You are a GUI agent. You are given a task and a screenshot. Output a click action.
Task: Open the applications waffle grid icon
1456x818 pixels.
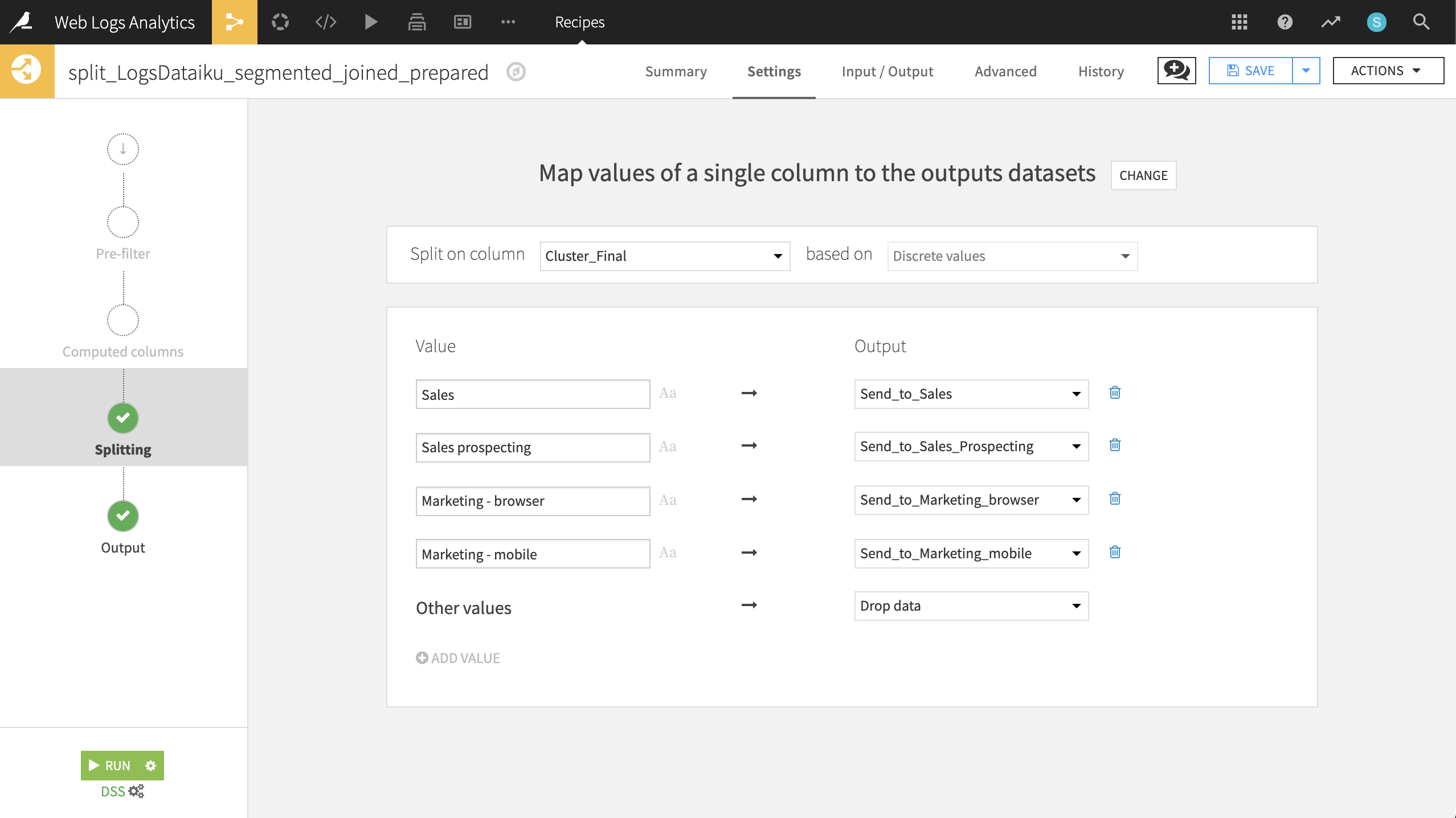1239,22
